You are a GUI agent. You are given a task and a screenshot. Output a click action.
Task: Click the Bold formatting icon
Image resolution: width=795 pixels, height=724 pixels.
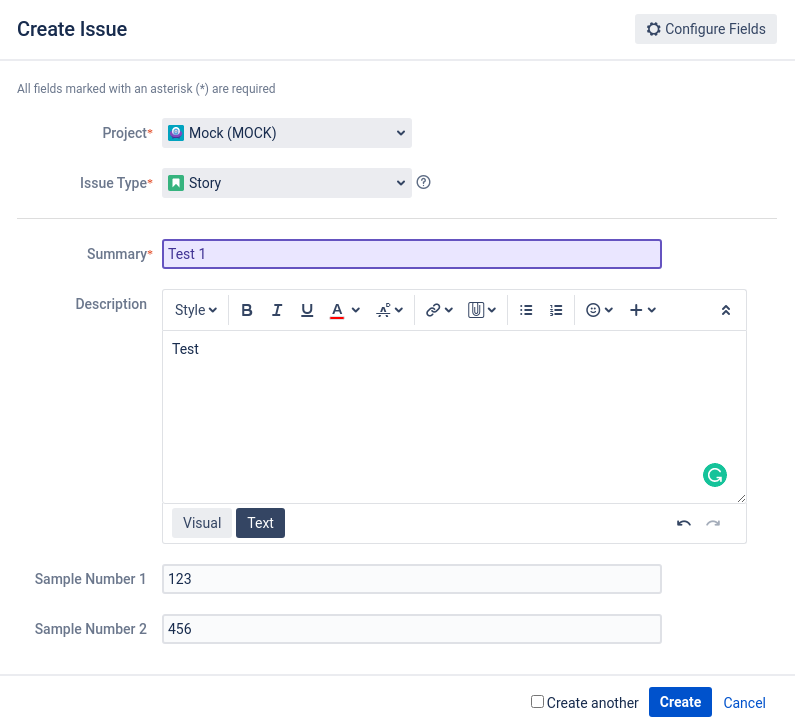click(247, 310)
